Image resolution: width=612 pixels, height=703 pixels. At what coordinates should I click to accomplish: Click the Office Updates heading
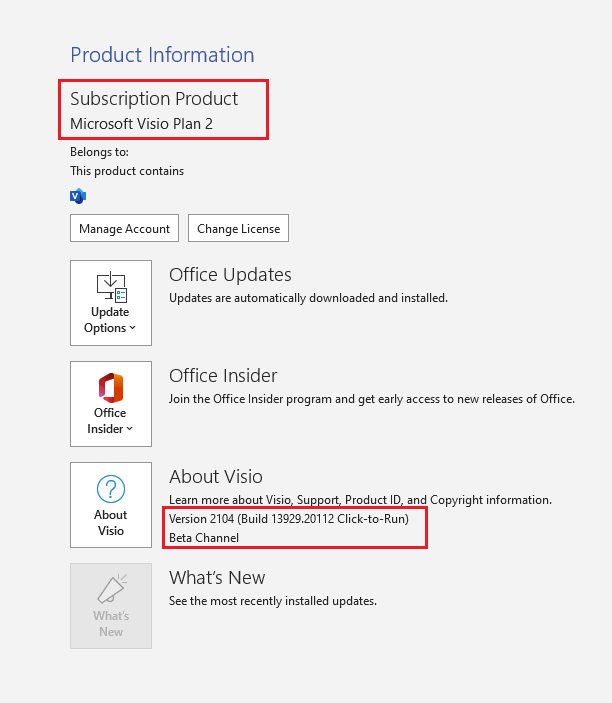coord(230,274)
